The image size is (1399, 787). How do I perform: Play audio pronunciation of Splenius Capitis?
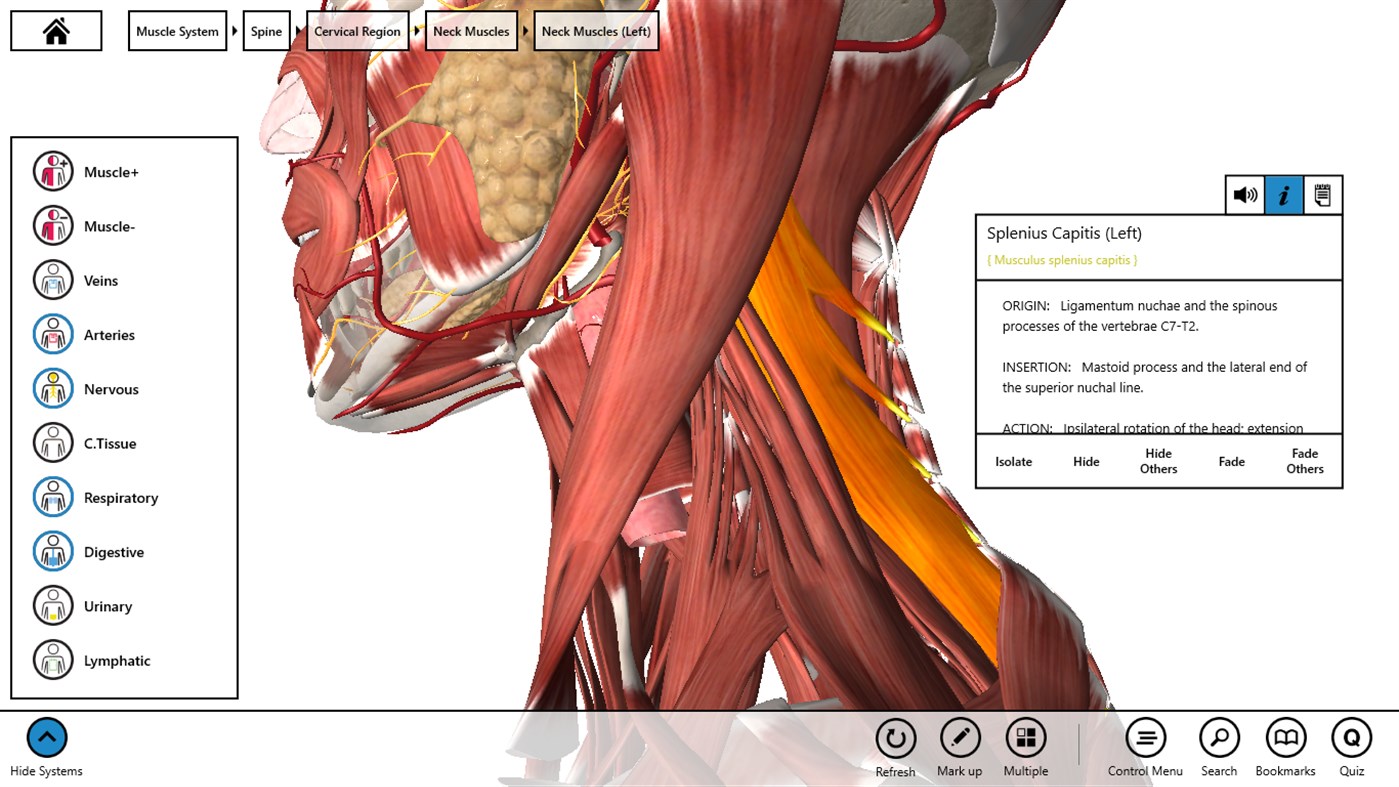click(x=1245, y=194)
